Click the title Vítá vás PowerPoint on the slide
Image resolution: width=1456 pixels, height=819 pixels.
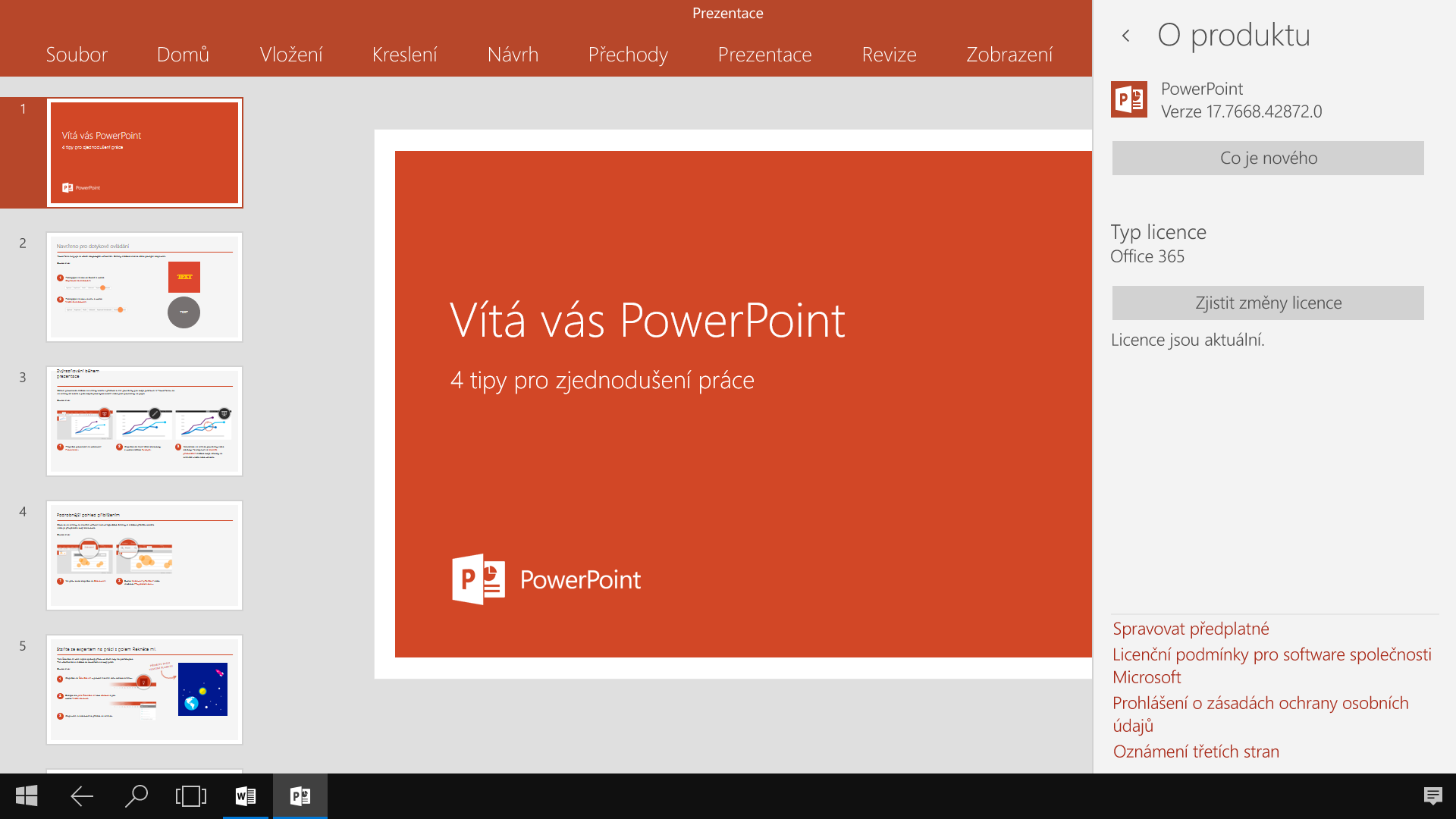[647, 320]
